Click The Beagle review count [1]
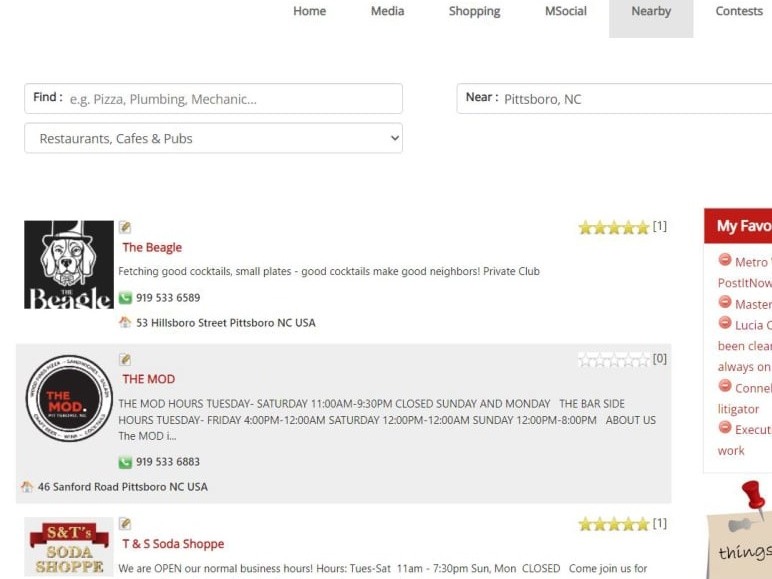The height and width of the screenshot is (579, 772). coord(660,226)
